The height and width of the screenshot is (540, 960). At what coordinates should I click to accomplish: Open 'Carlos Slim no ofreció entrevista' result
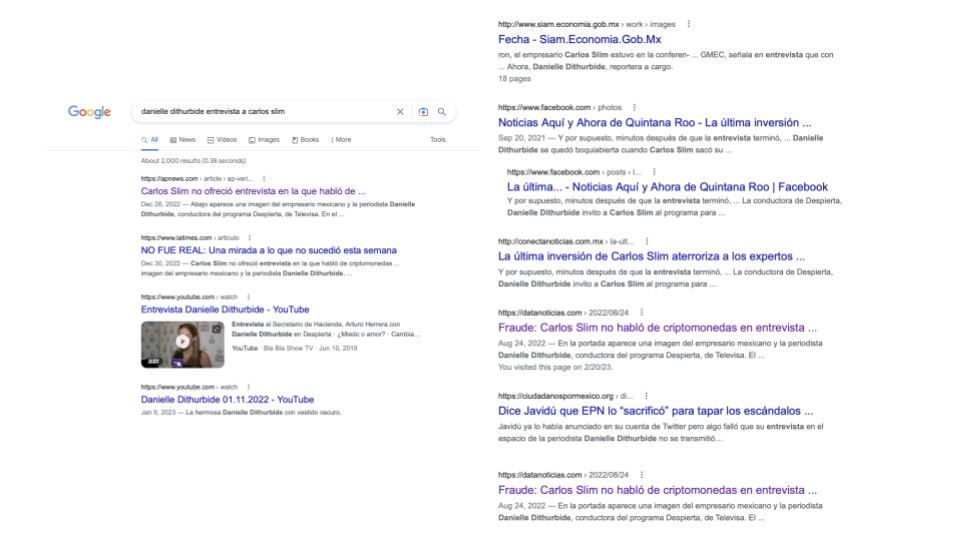click(x=253, y=191)
